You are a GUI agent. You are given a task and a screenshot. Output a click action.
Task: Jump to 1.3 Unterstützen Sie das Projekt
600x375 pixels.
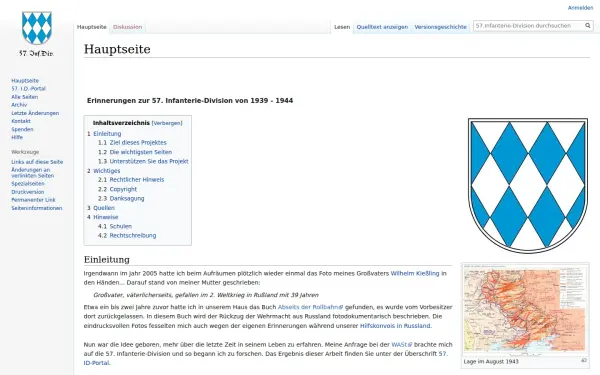pos(143,161)
